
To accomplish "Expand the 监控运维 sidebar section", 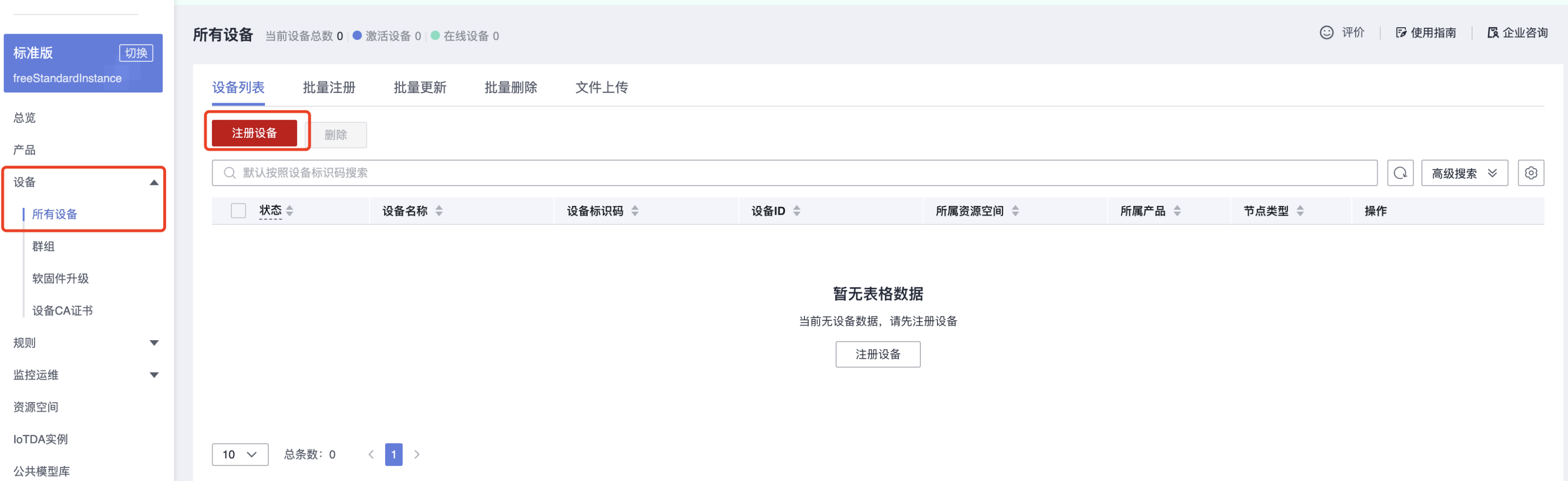I will (154, 375).
